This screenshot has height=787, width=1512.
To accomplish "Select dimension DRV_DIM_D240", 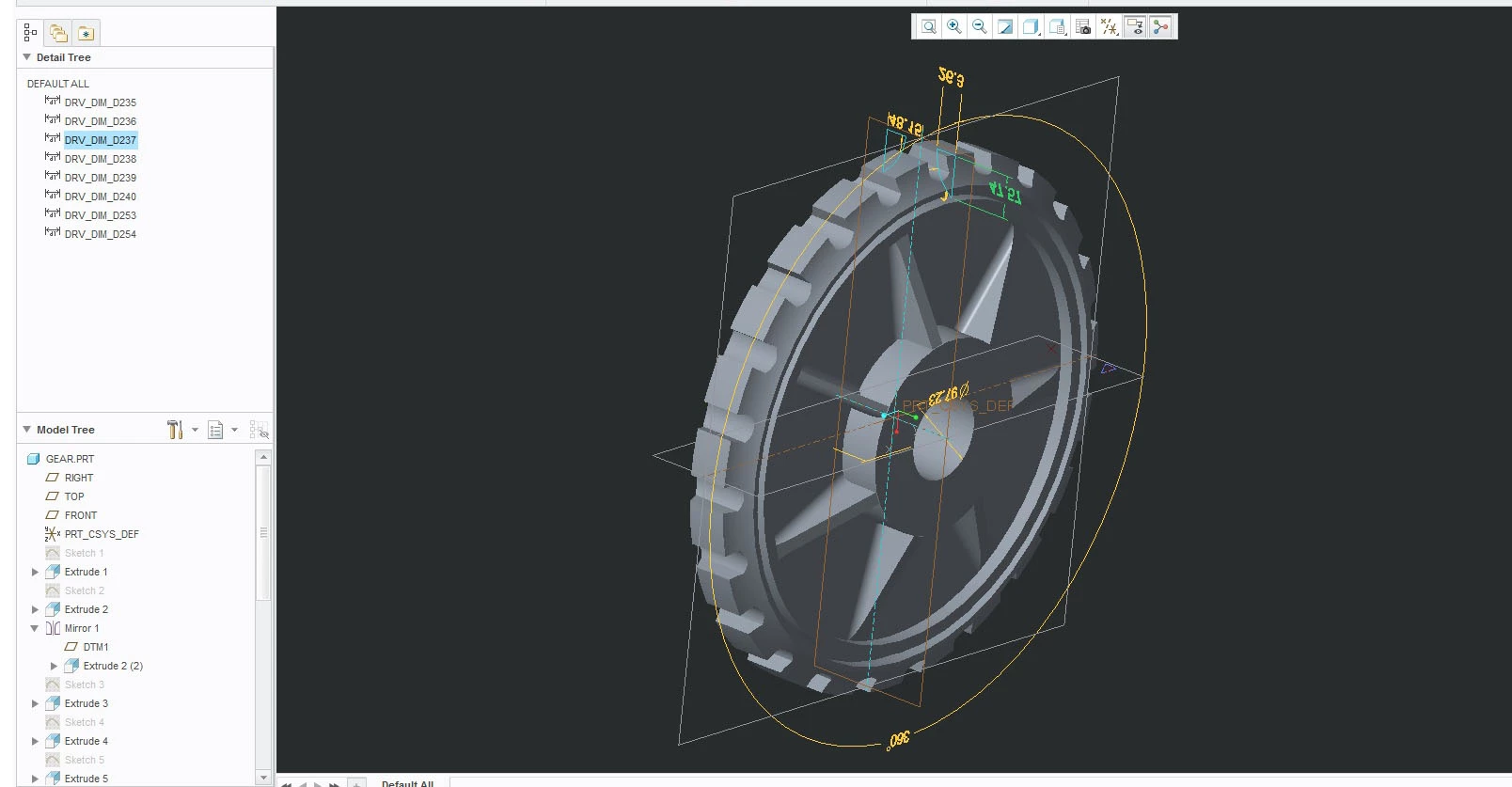I will click(x=101, y=197).
